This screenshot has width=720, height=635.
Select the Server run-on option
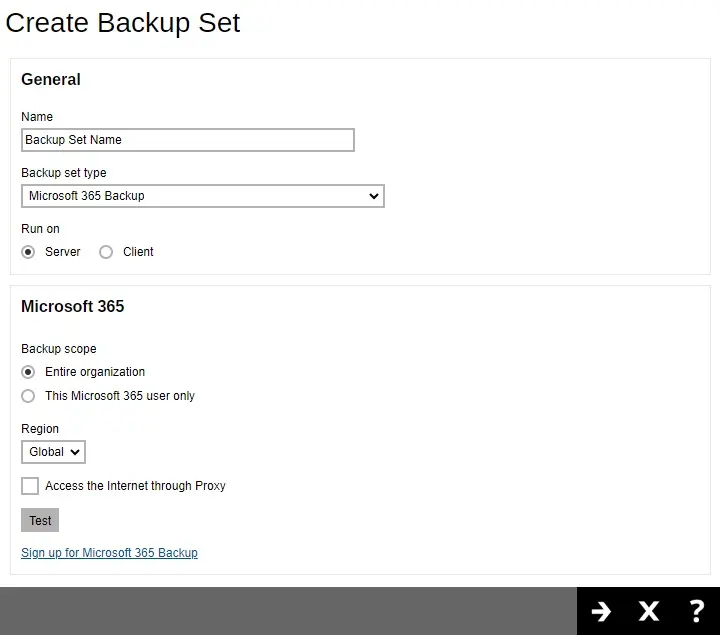[28, 252]
